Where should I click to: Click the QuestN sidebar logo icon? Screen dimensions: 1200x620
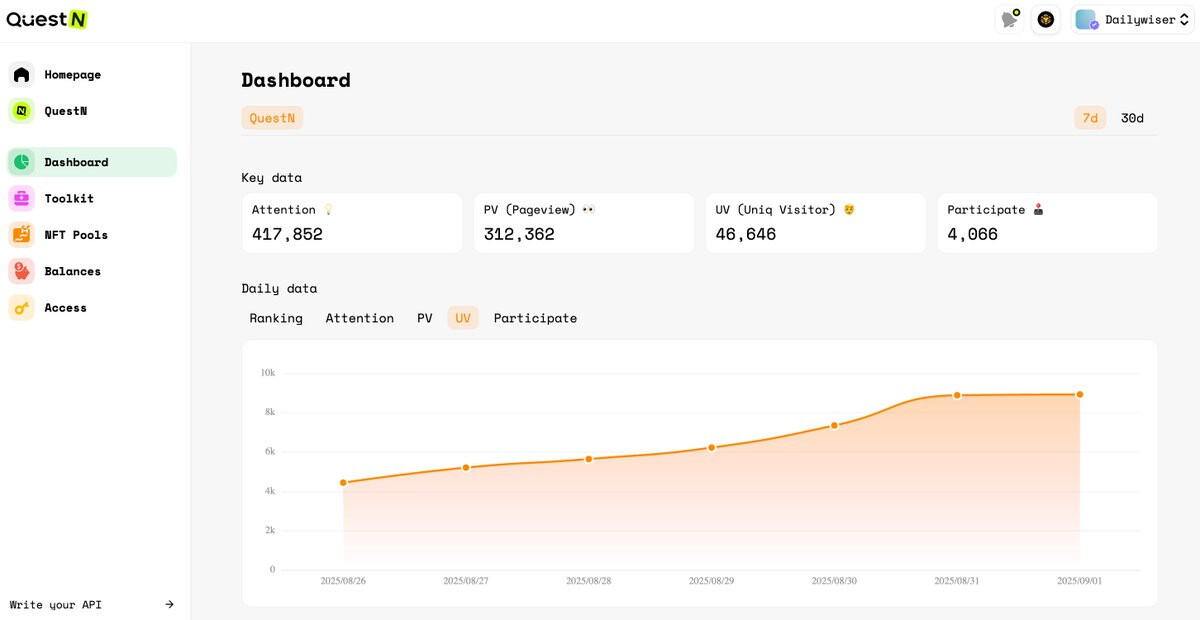click(x=21, y=111)
